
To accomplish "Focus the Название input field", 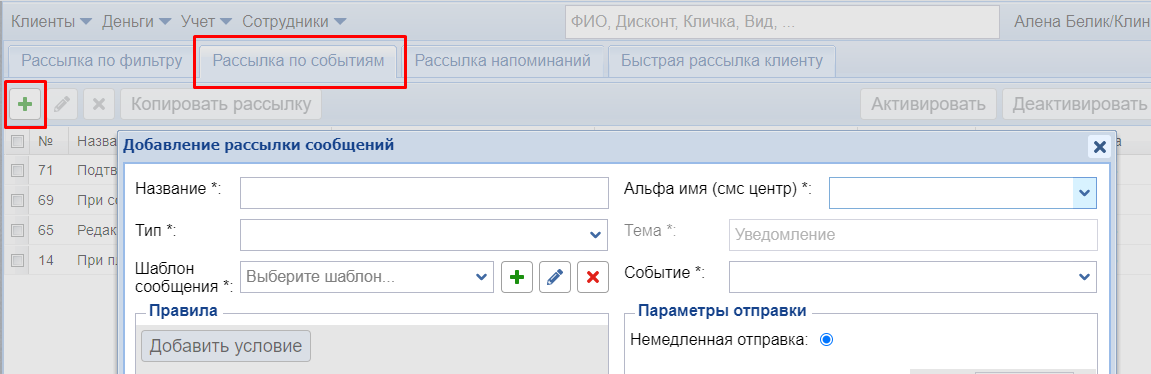I will click(424, 193).
